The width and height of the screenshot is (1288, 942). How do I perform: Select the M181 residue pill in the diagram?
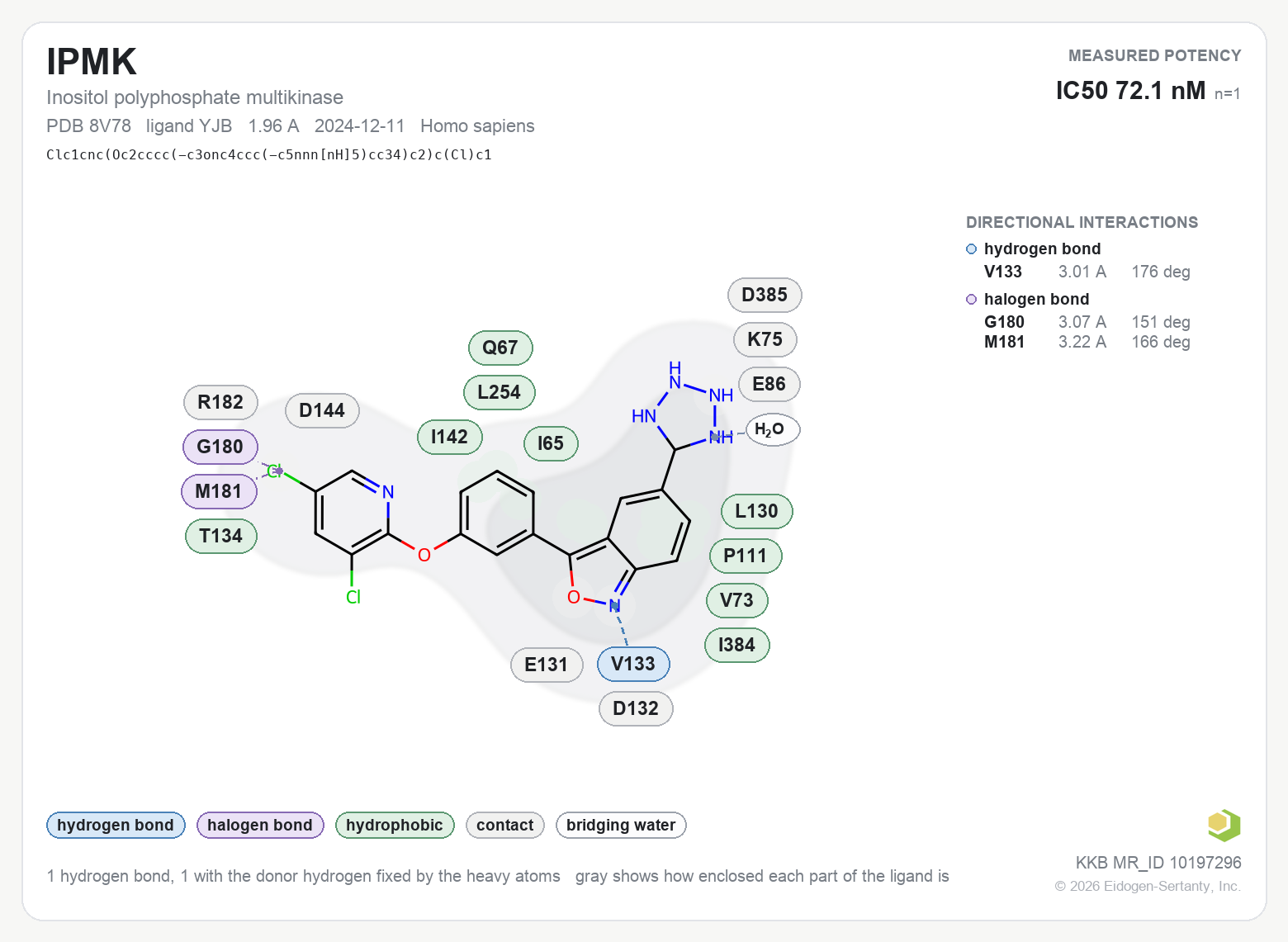(219, 491)
